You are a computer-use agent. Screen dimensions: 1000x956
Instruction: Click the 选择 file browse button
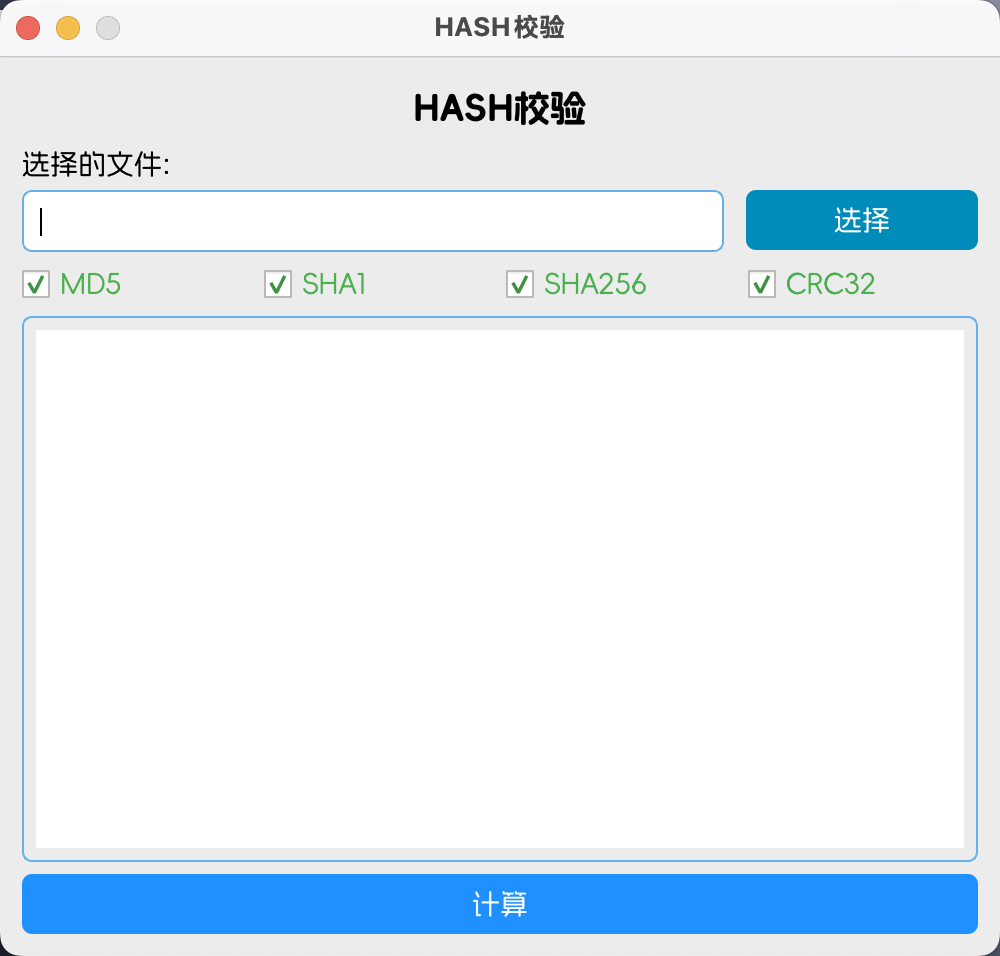(x=862, y=220)
